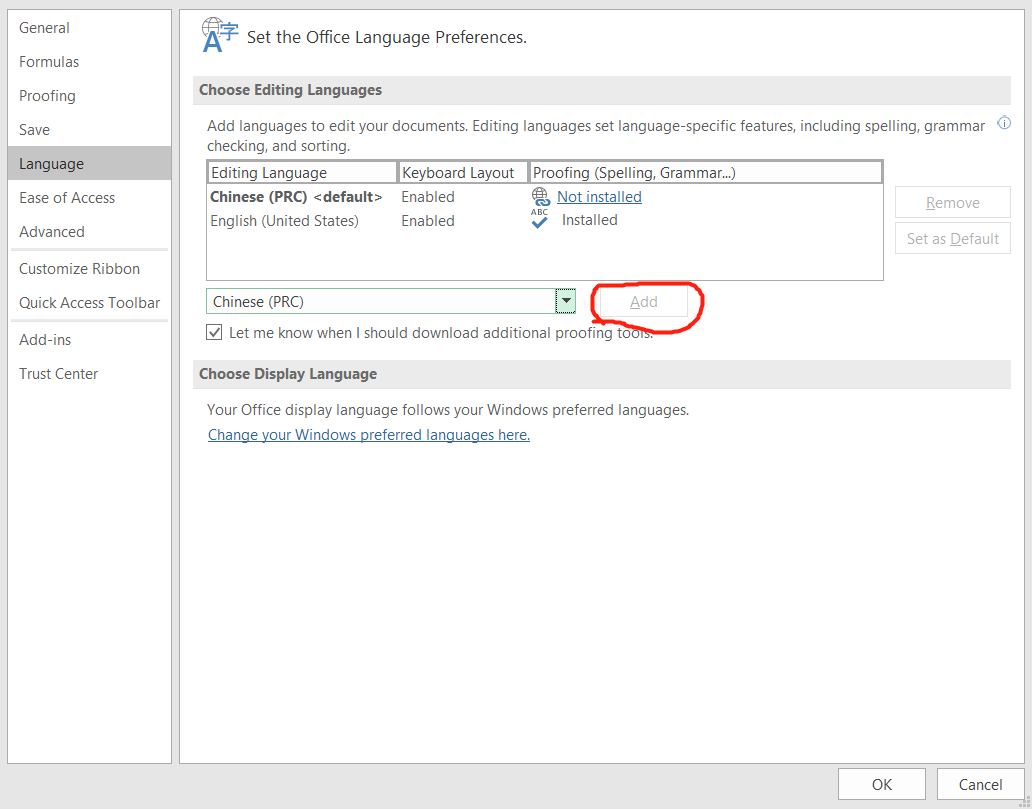Expand the additional editing language dropdown arrow
The height and width of the screenshot is (809, 1032).
click(565, 301)
